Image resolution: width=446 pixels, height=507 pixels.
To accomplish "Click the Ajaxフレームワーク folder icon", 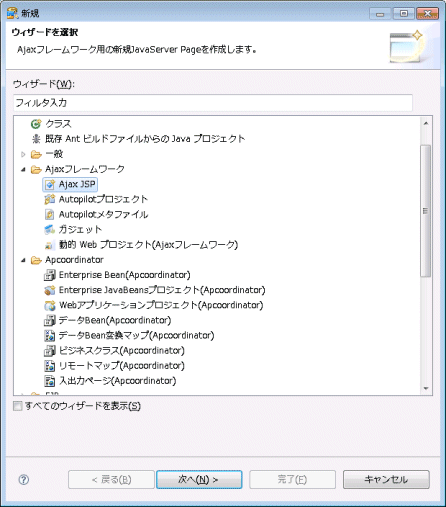I will (36, 170).
